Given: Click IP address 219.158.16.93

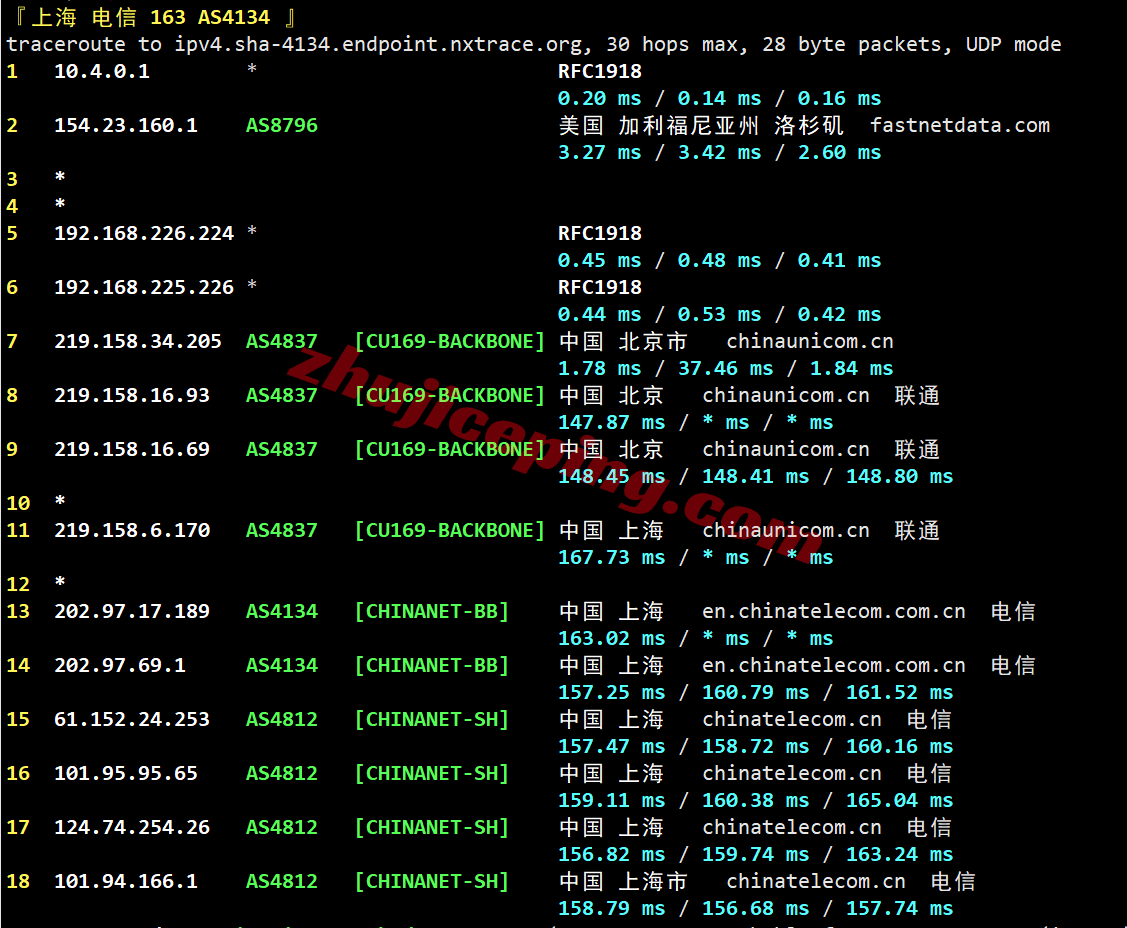Looking at the screenshot, I should click(x=132, y=395).
